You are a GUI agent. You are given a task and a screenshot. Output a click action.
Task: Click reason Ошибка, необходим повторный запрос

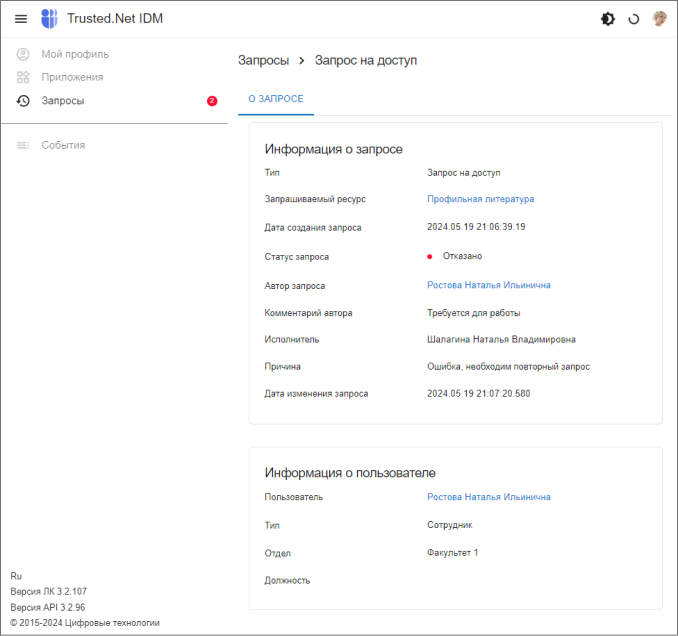tap(508, 367)
